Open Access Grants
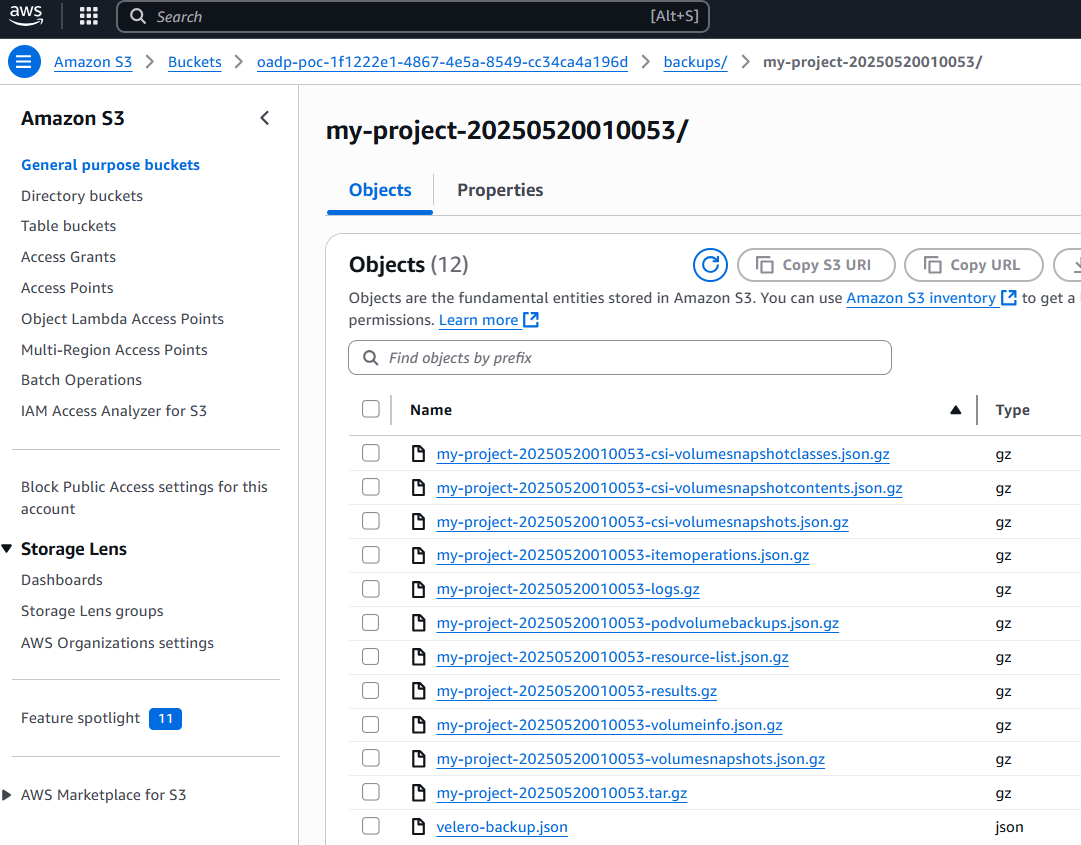Viewport: 1081px width, 845px height. point(68,257)
